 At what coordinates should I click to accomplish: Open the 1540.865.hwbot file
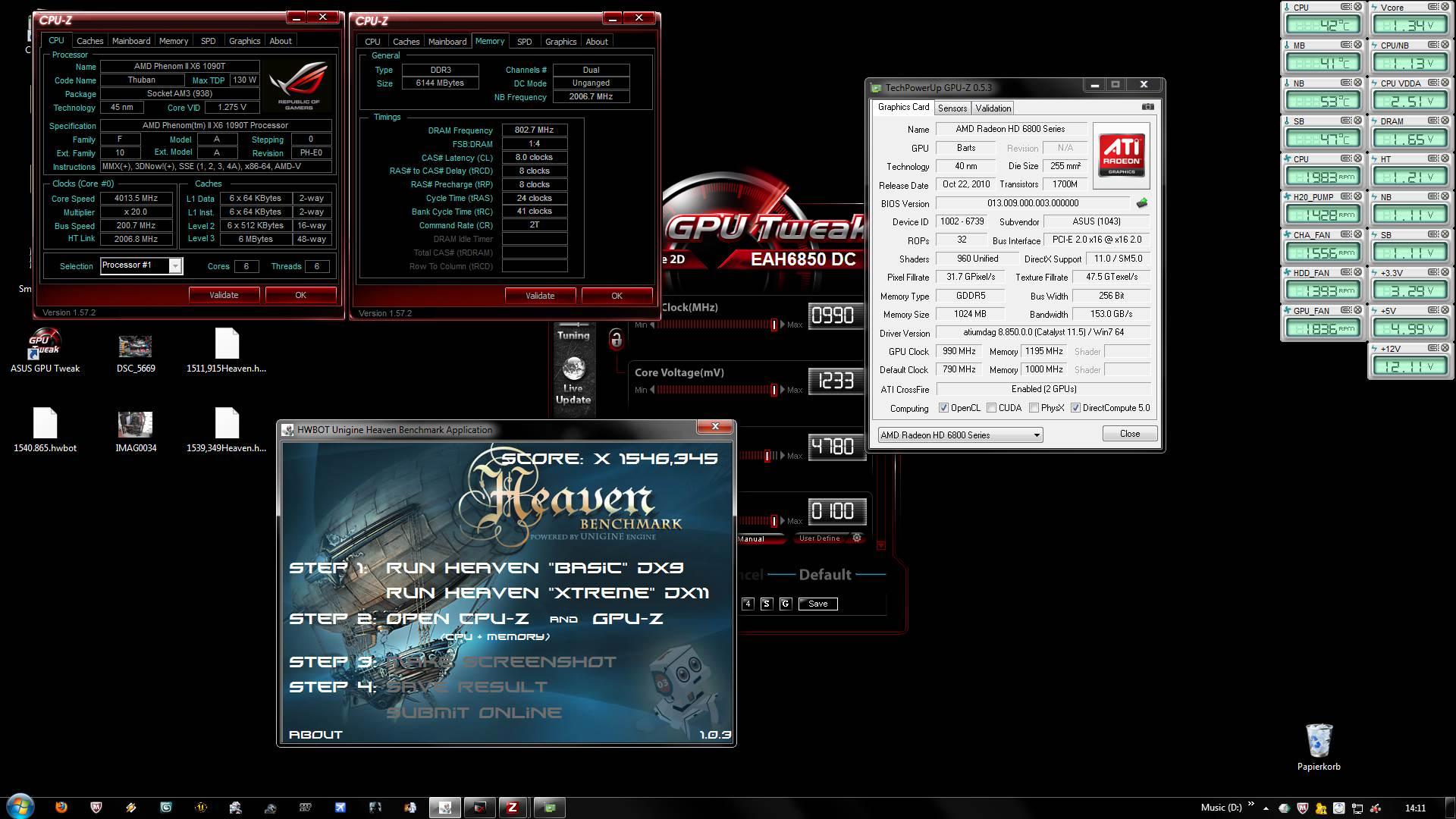pyautogui.click(x=45, y=430)
